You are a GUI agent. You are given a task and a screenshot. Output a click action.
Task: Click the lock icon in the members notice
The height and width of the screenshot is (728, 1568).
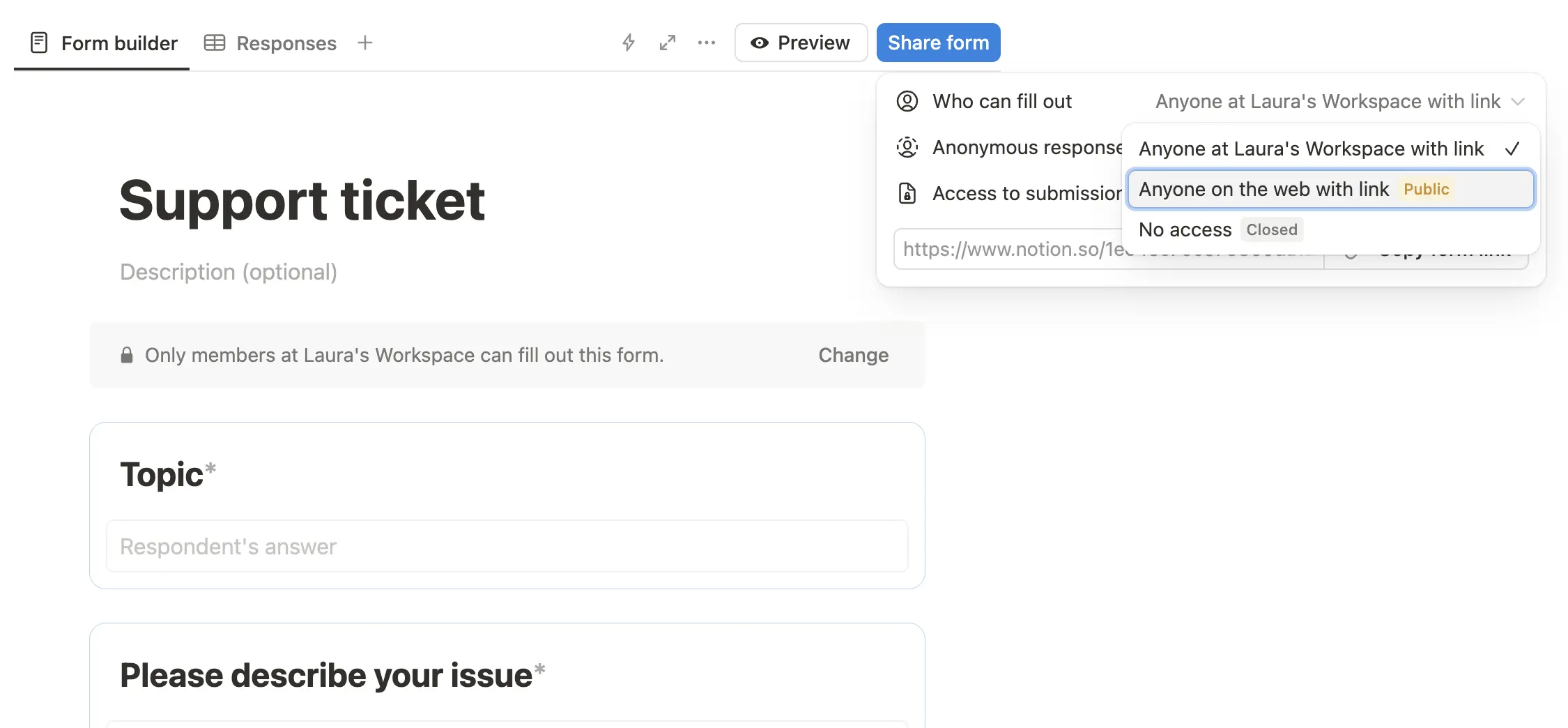127,355
